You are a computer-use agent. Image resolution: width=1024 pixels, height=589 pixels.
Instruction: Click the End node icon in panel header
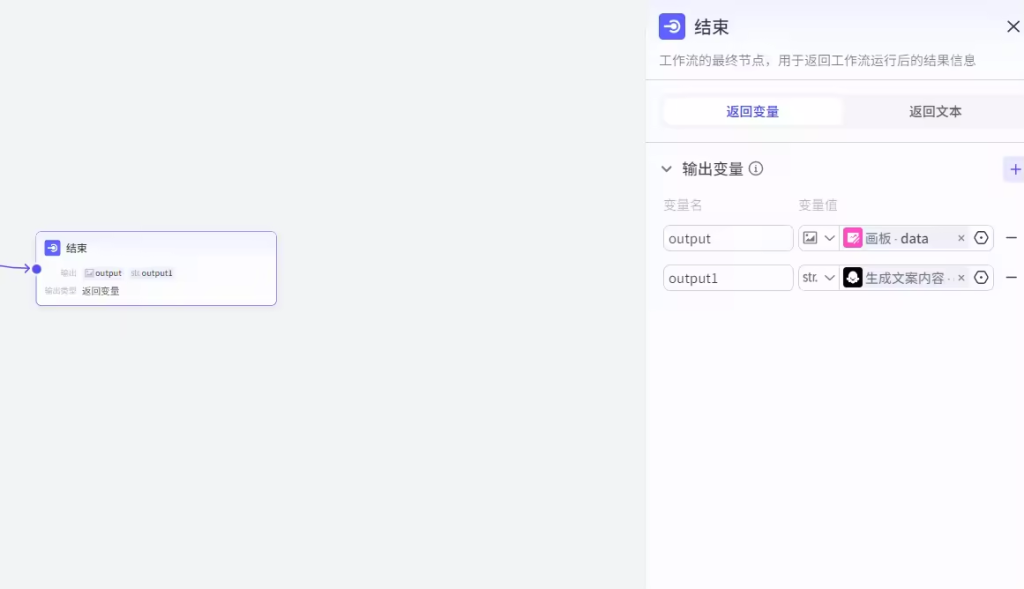[672, 27]
